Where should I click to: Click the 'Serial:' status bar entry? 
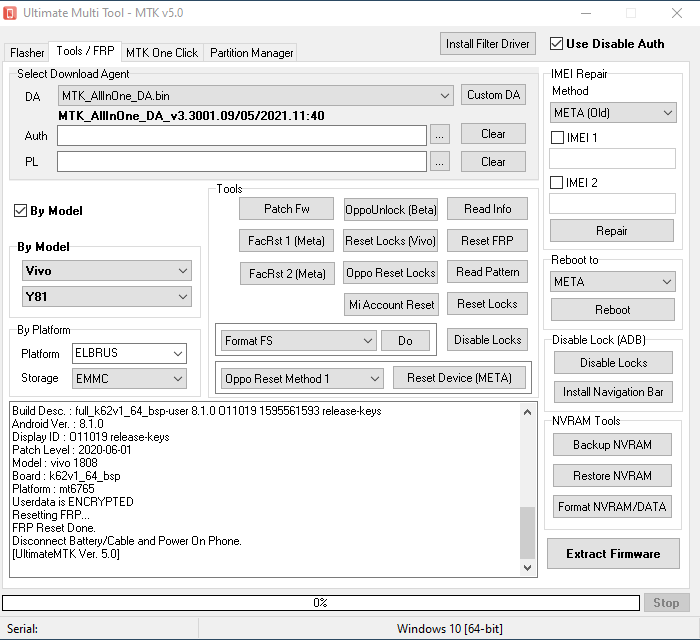click(22, 628)
